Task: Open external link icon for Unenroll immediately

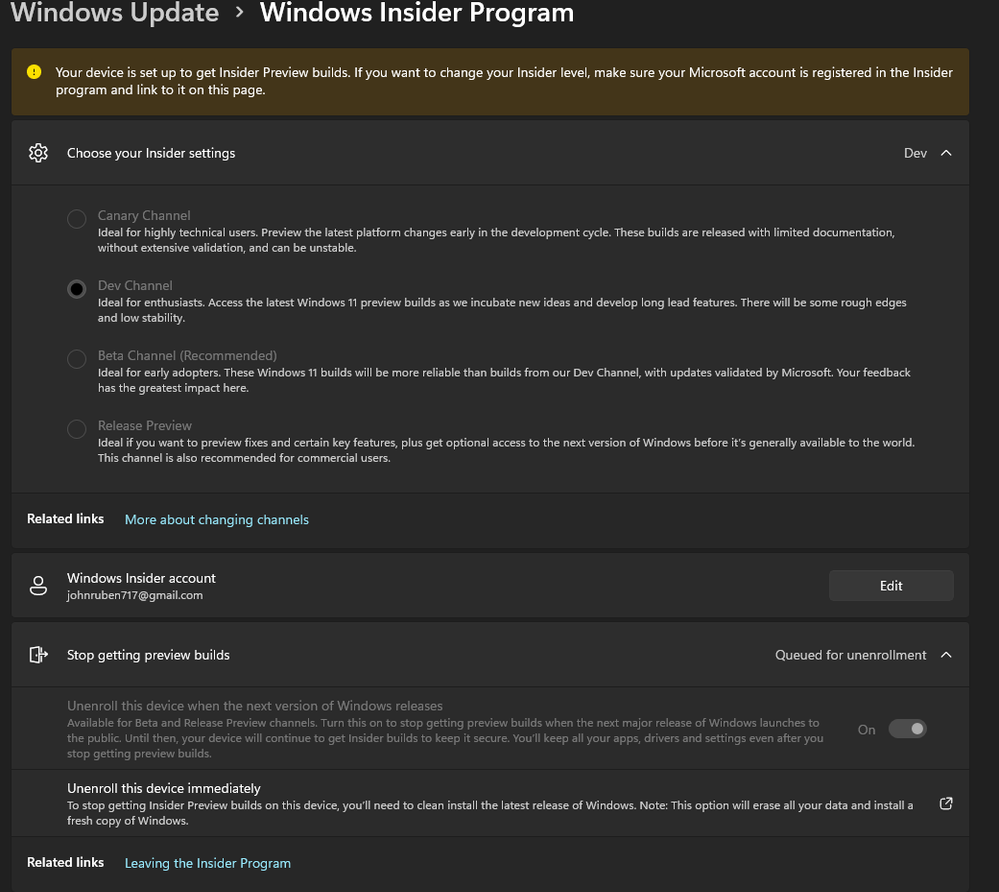Action: coord(946,803)
